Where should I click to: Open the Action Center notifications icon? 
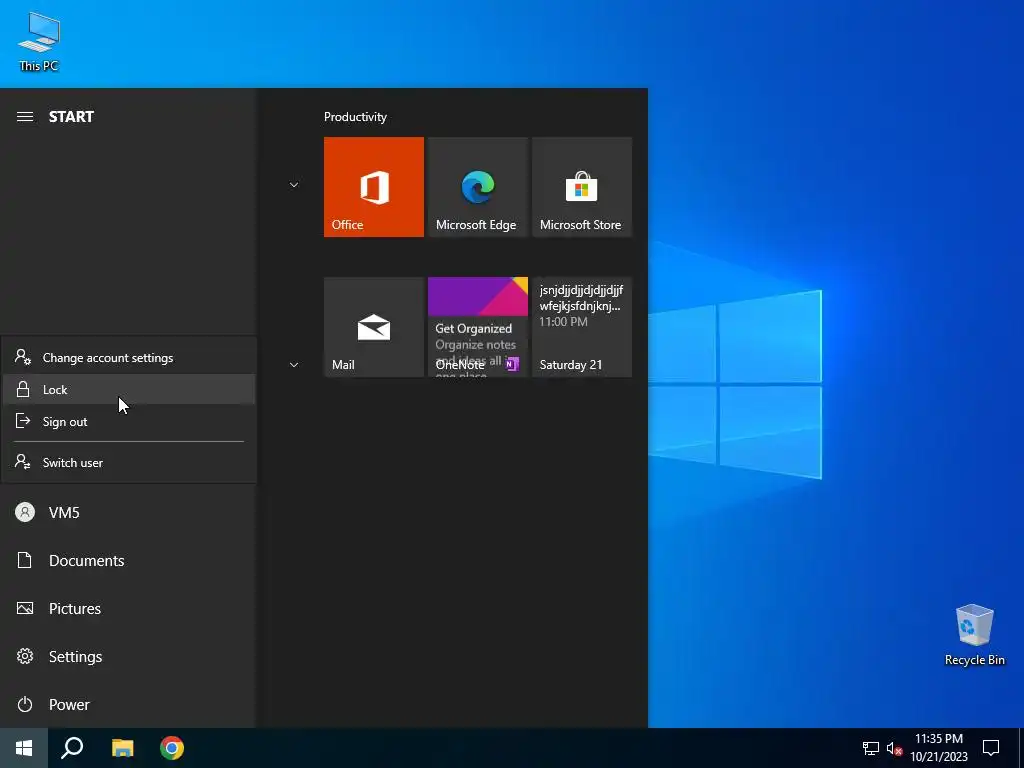(991, 748)
